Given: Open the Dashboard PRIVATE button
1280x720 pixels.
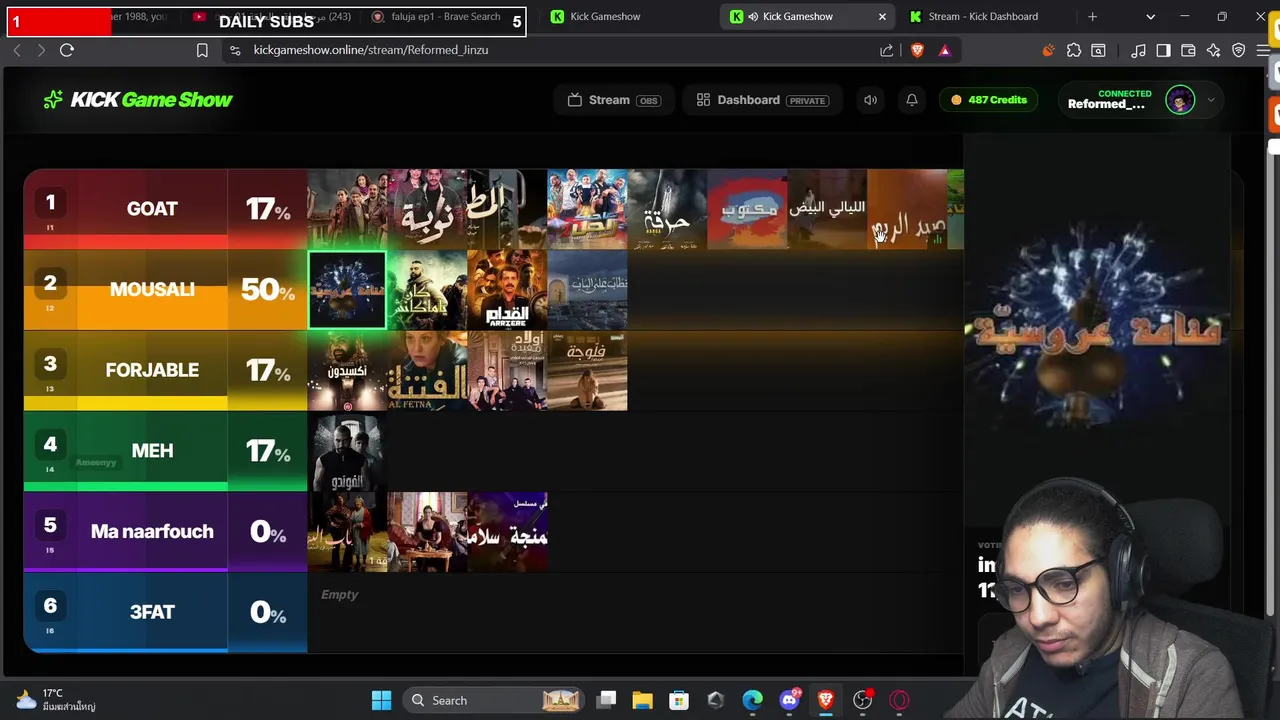Looking at the screenshot, I should [x=762, y=100].
